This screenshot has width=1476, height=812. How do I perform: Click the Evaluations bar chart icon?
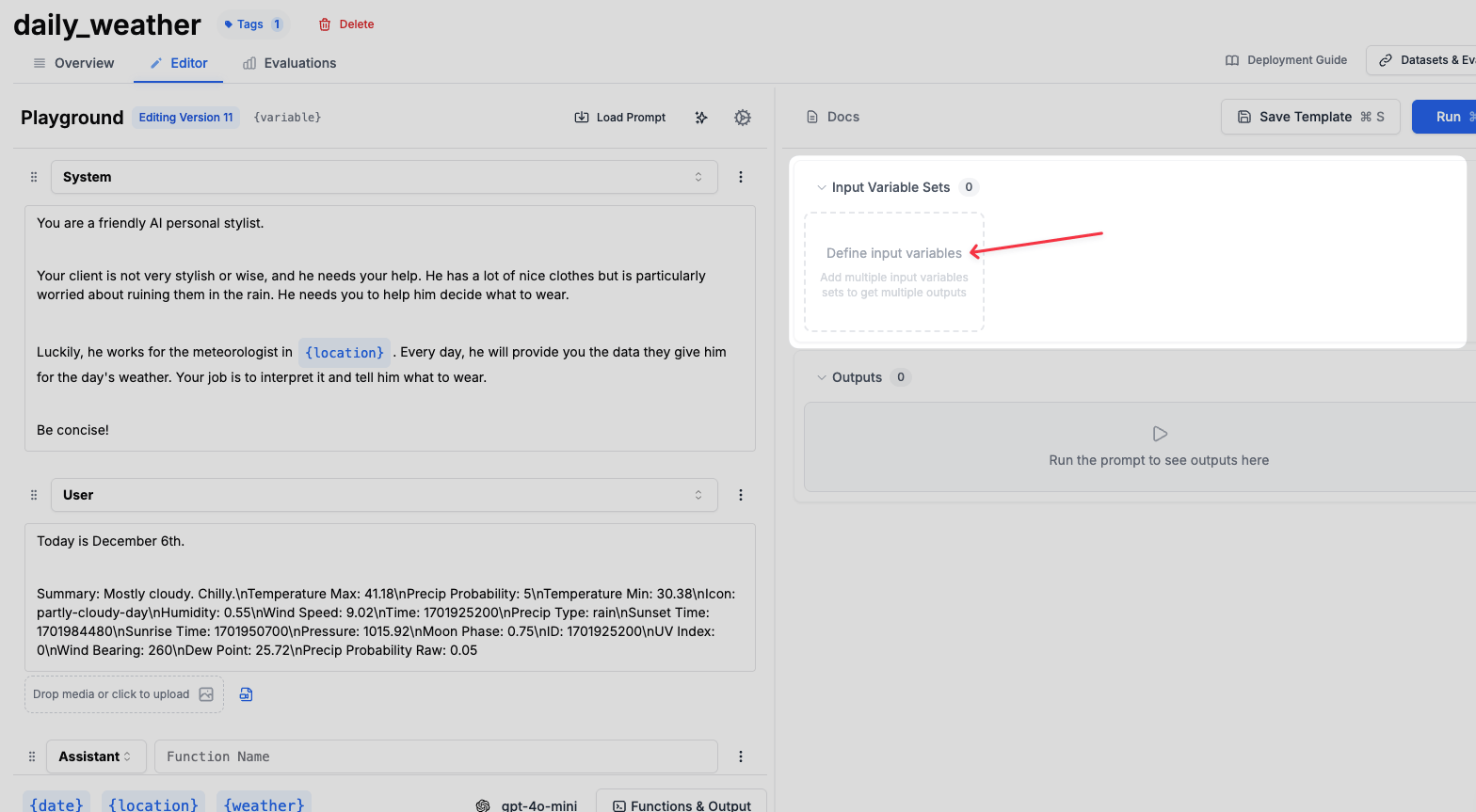249,63
